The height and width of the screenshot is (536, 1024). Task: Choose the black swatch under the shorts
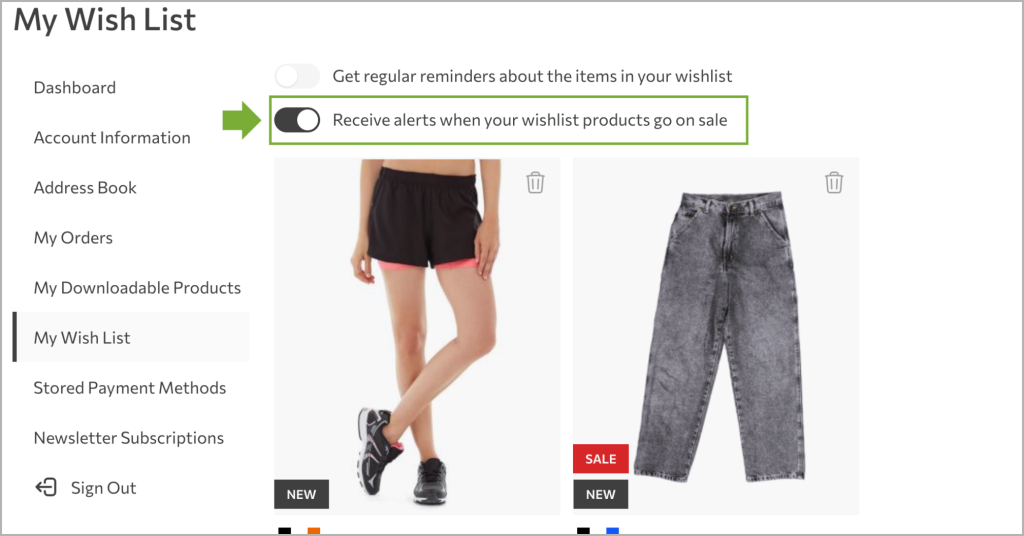pos(285,531)
